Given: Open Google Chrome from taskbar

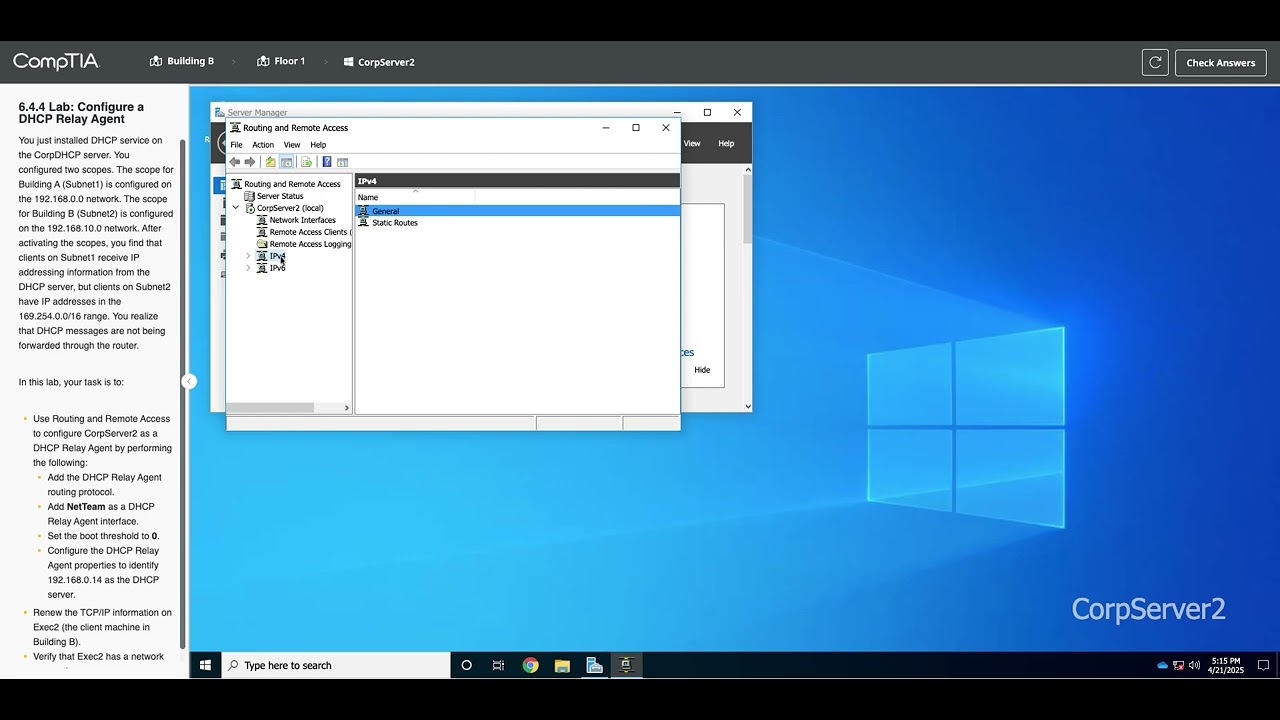Looking at the screenshot, I should [x=530, y=665].
